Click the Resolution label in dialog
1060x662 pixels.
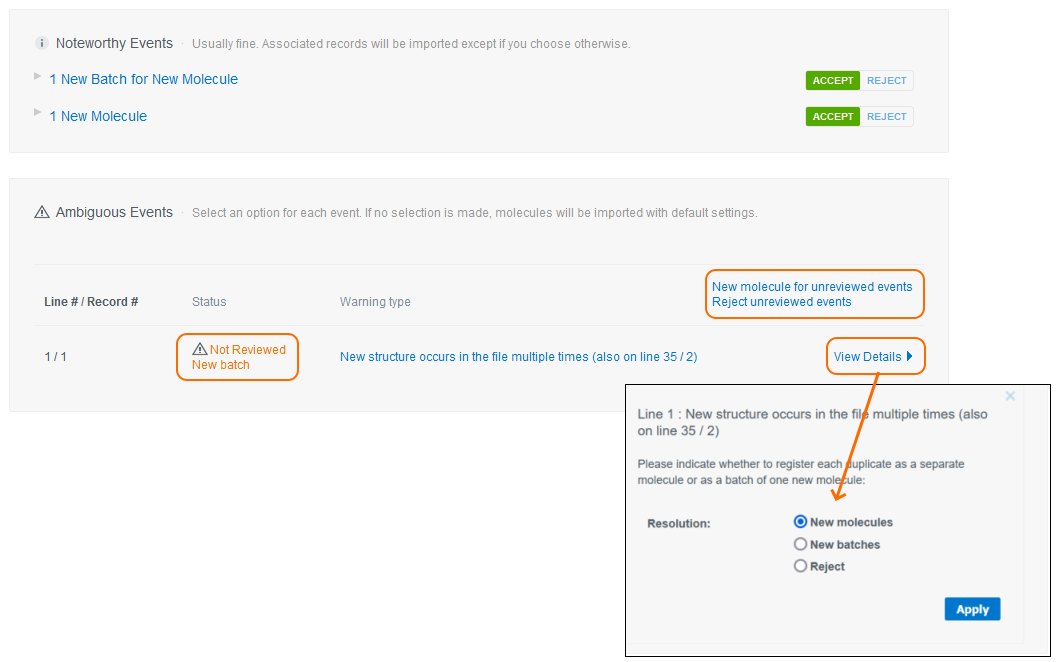(x=679, y=523)
